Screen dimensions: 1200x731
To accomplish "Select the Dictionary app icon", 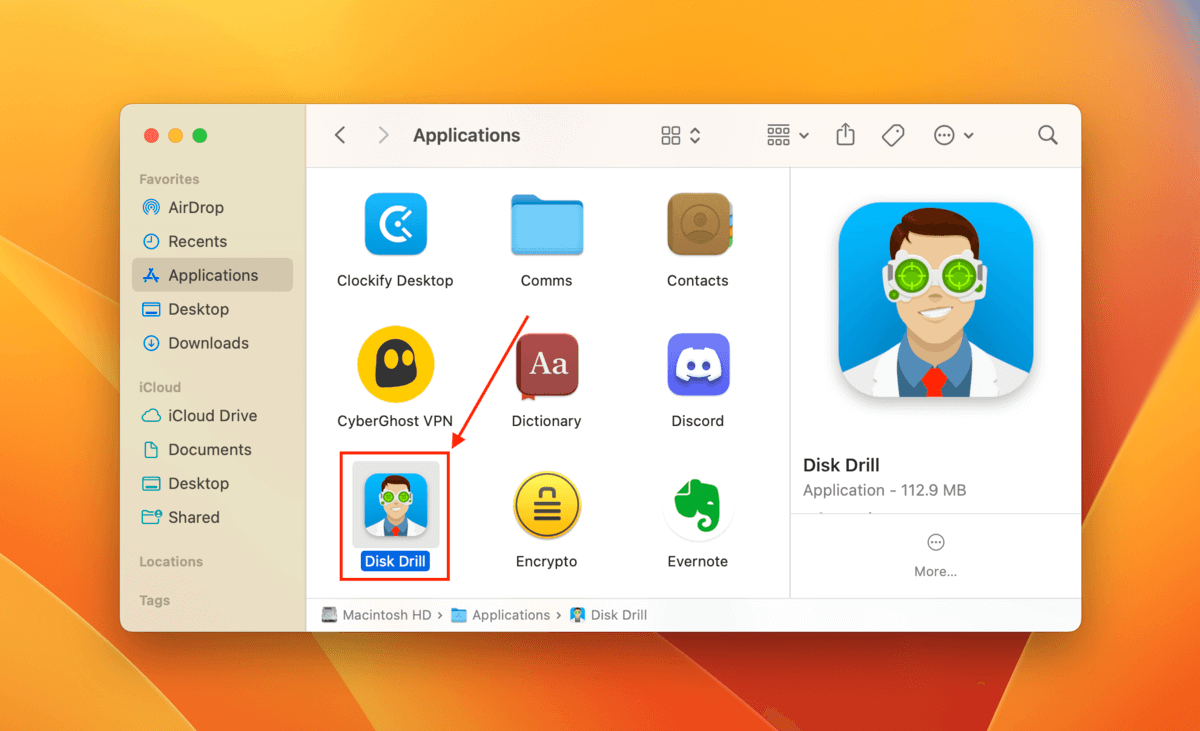I will tap(546, 366).
